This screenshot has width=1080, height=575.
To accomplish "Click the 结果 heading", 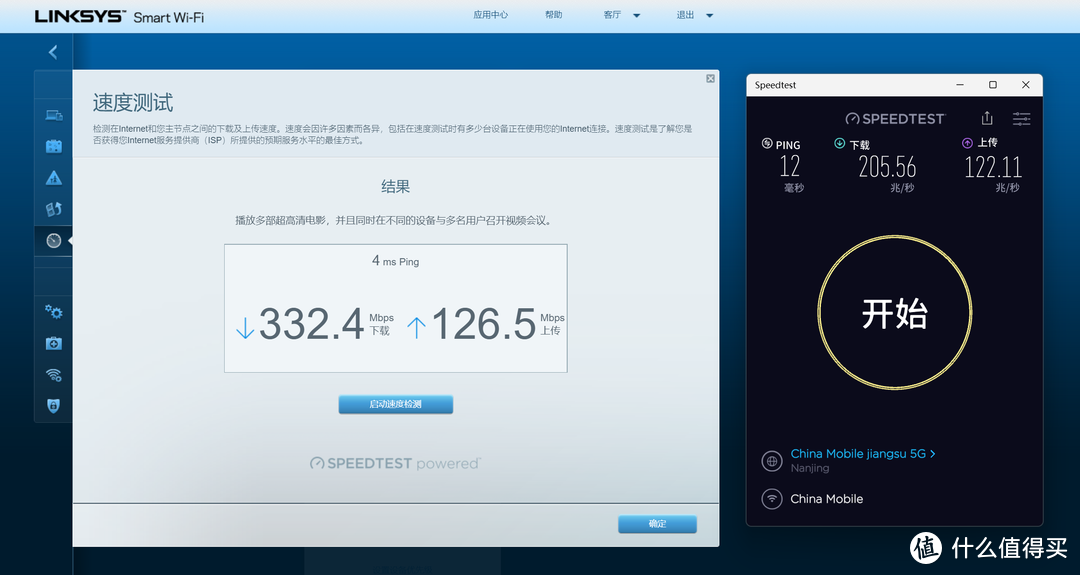I will point(395,186).
